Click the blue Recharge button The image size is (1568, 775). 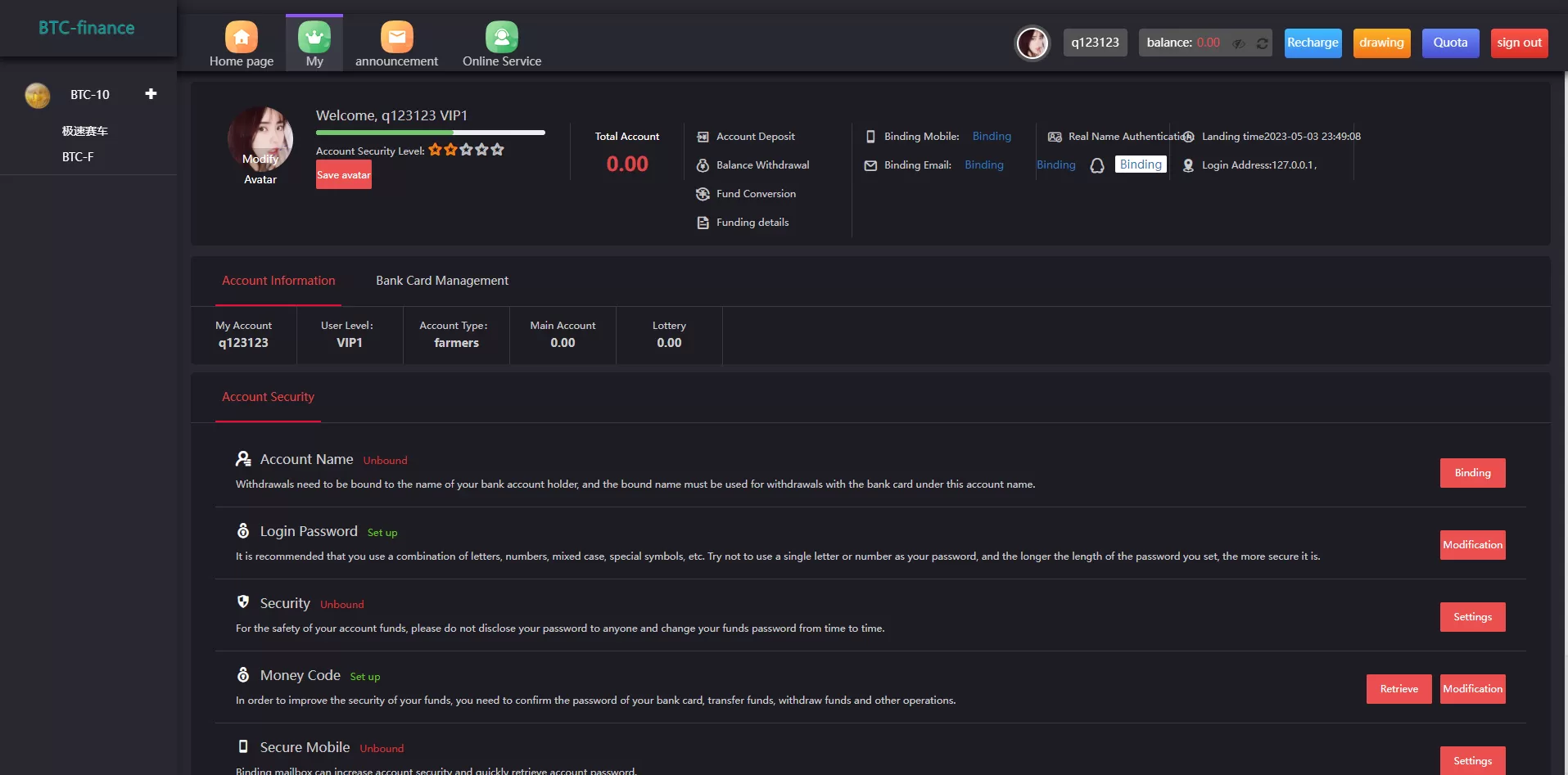(x=1312, y=43)
